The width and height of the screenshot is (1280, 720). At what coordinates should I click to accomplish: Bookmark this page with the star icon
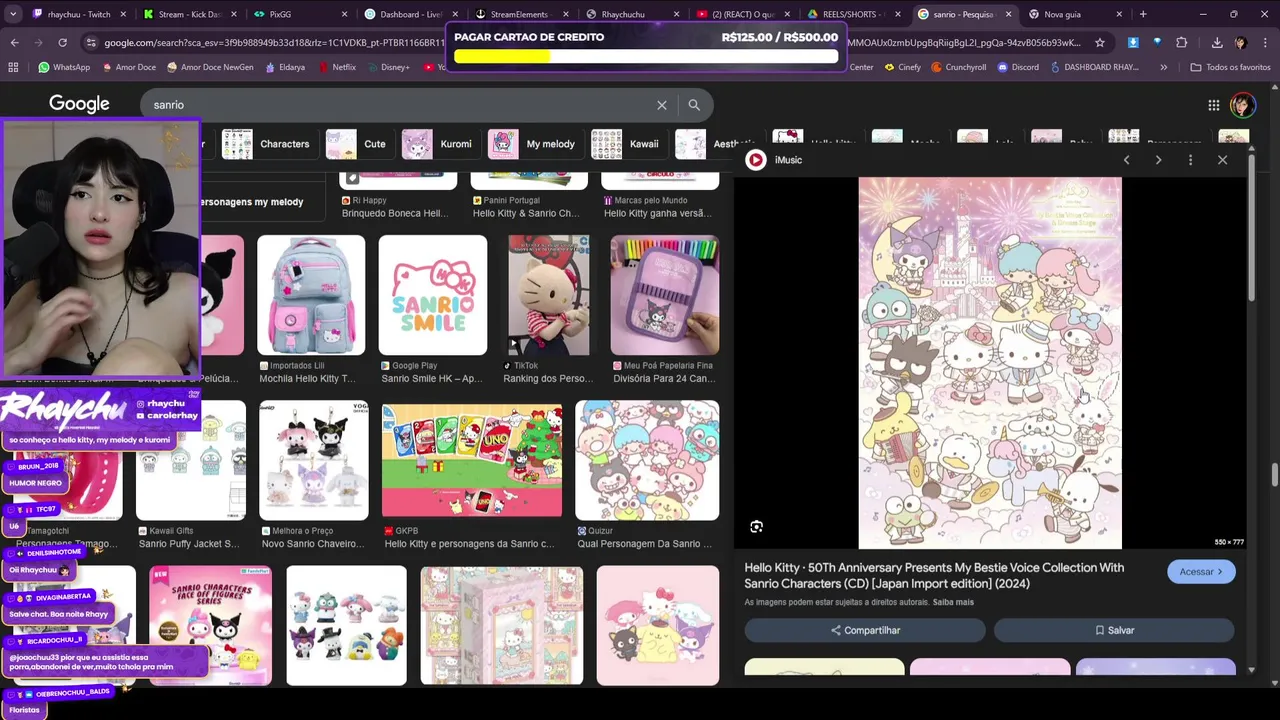(1100, 43)
